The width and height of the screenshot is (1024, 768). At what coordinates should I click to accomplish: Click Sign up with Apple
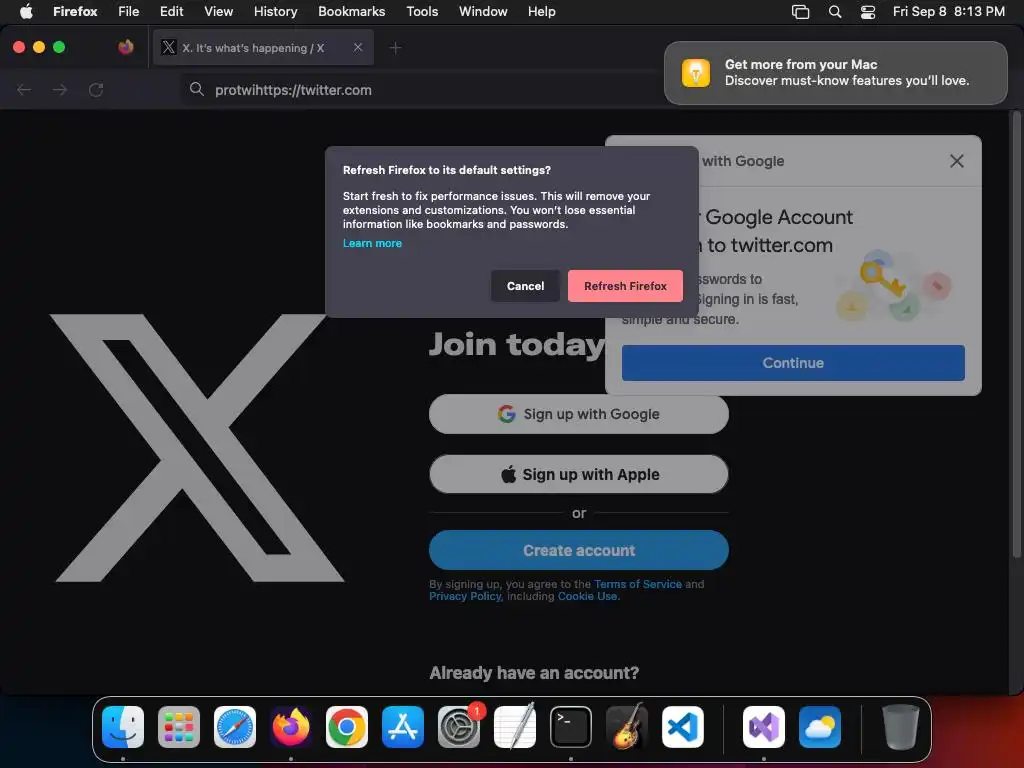click(x=579, y=474)
